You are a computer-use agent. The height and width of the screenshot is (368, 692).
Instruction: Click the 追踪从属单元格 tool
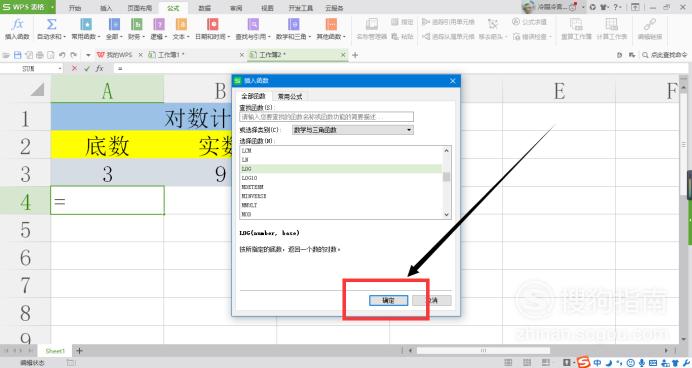coord(448,37)
